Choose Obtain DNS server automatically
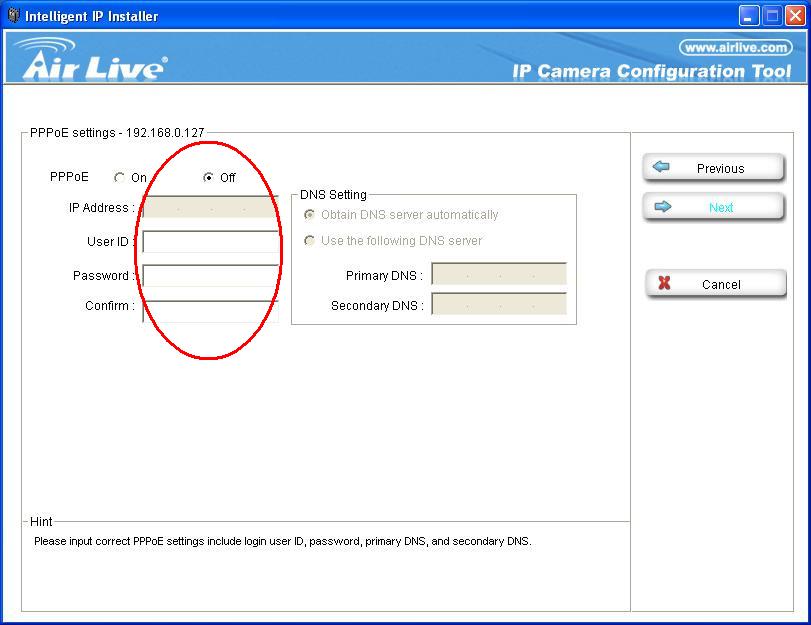 point(310,215)
